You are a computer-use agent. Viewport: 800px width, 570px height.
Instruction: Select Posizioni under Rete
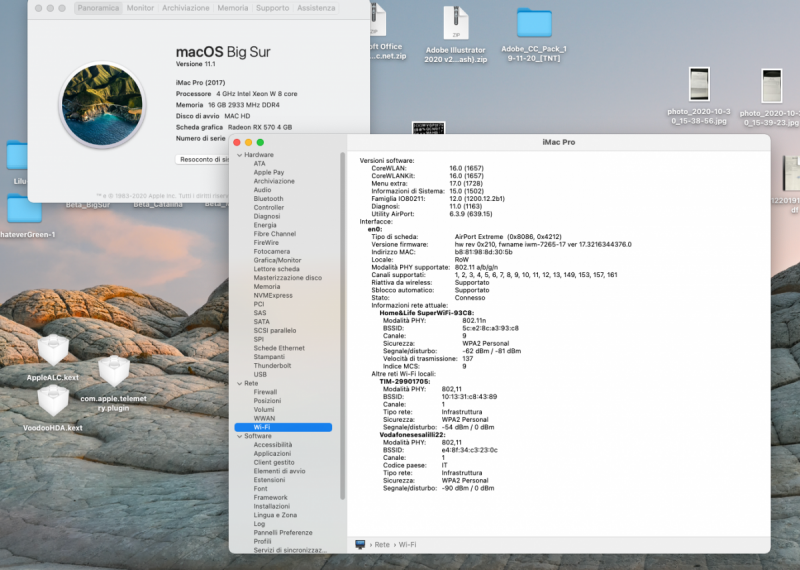pyautogui.click(x=267, y=401)
